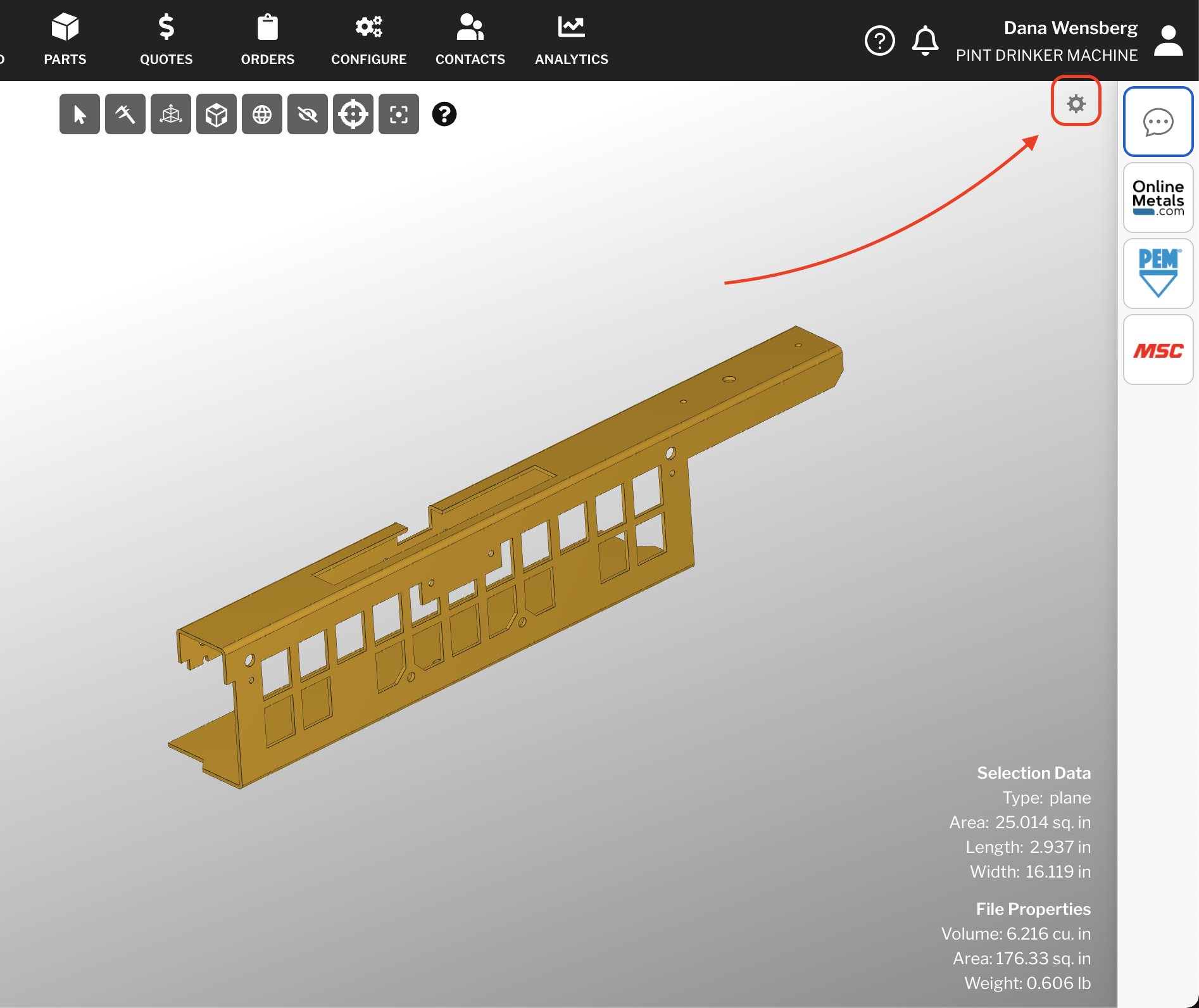Select the cursor selection tool

click(x=79, y=114)
